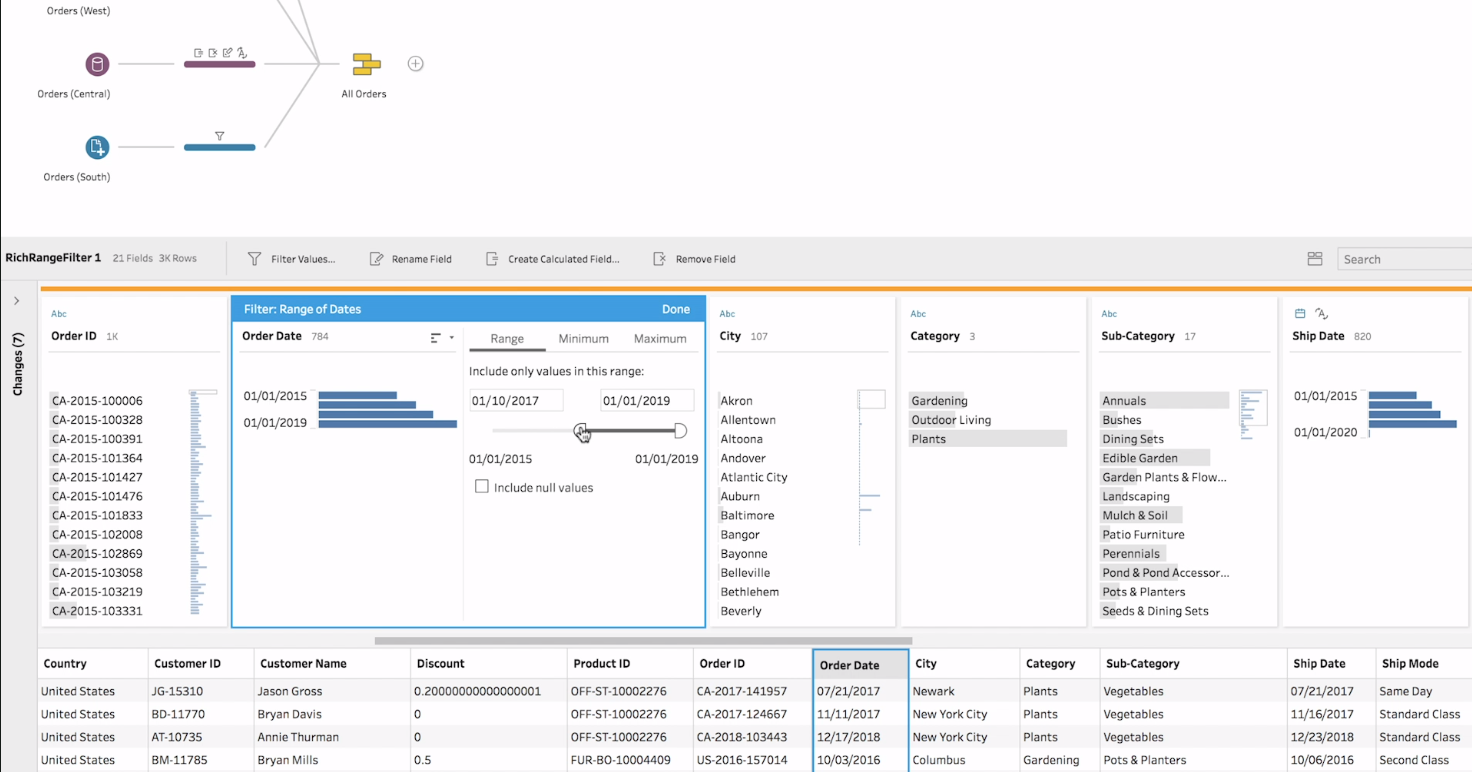
Task: Switch to the Maximum tab
Action: [659, 338]
